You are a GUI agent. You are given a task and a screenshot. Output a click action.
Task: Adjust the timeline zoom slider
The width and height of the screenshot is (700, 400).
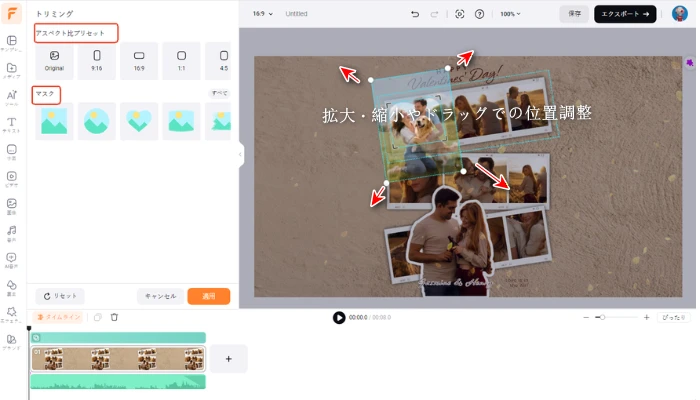599,317
